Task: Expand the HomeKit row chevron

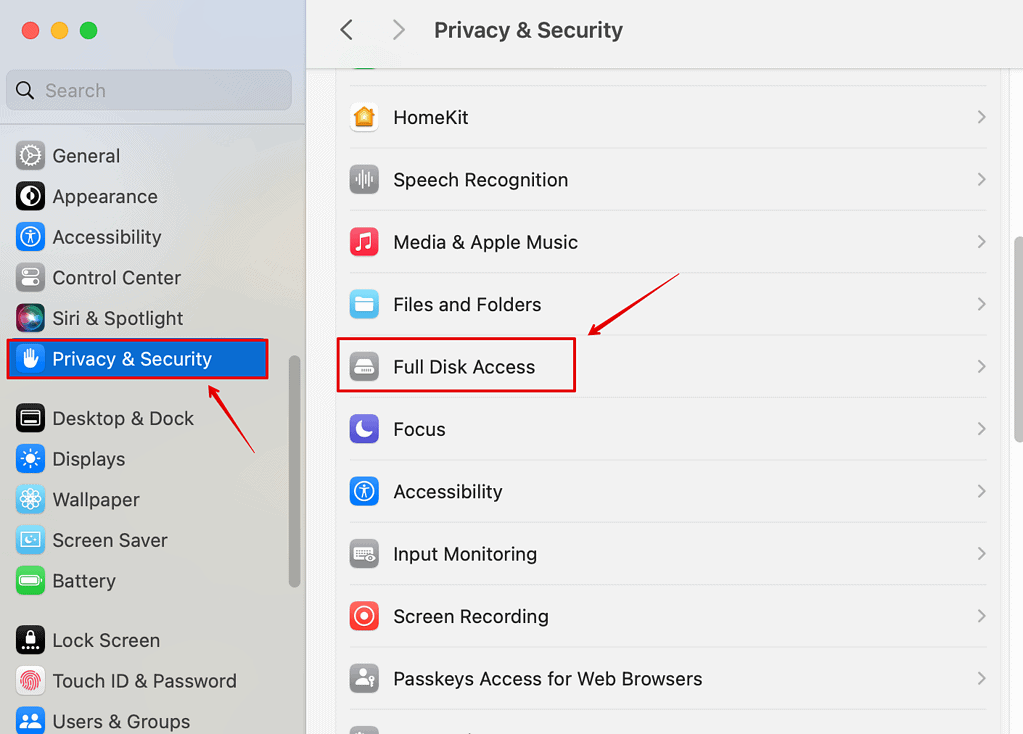Action: (981, 118)
